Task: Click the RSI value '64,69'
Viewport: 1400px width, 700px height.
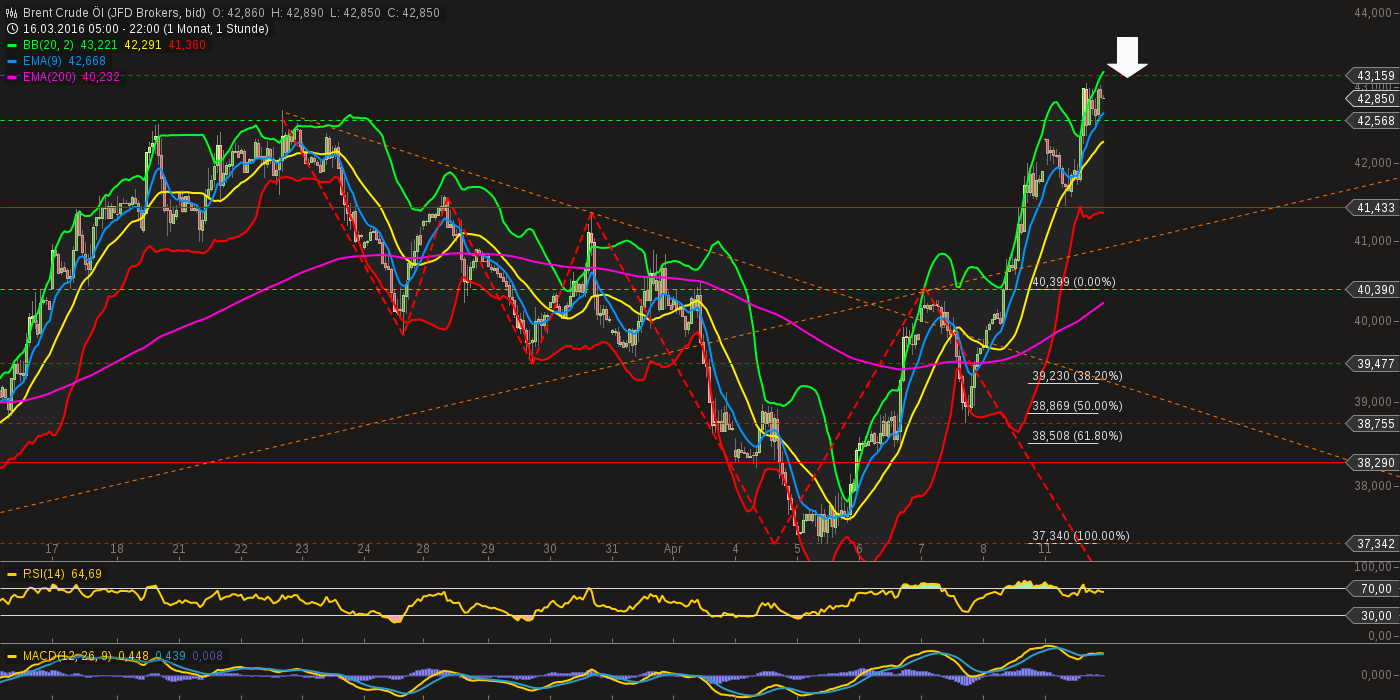Action: [86, 574]
